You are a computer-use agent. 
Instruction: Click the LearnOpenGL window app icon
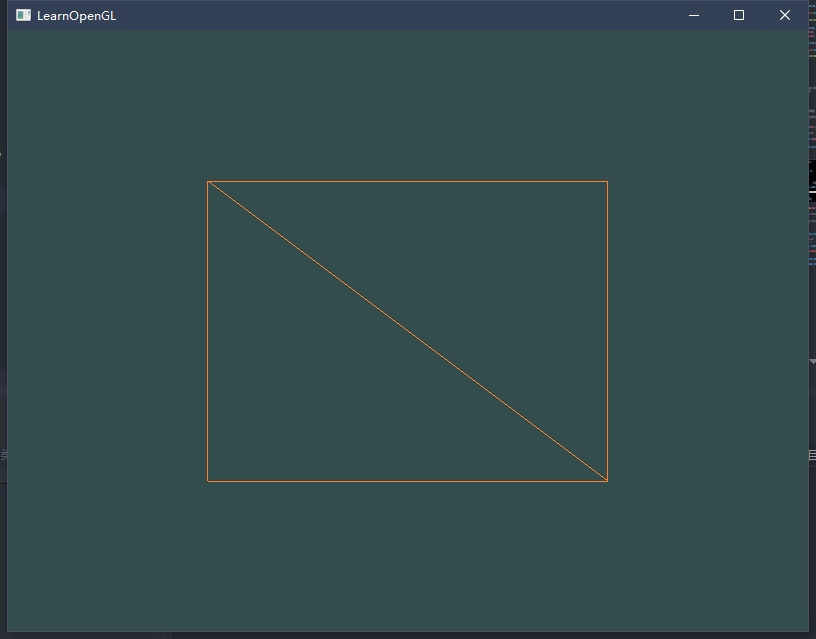click(23, 15)
